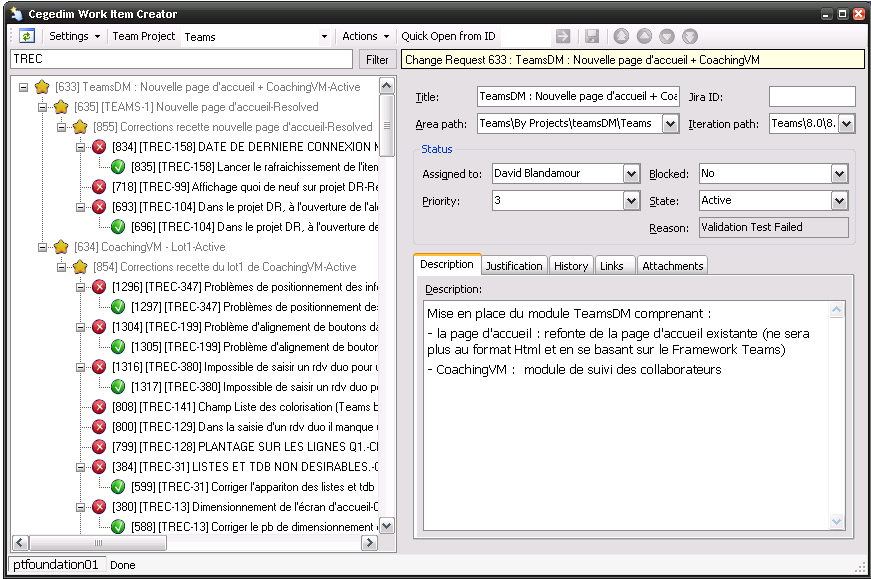Image resolution: width=871 pixels, height=579 pixels.
Task: Click the red X icon of bug [693]
Action: [99, 207]
